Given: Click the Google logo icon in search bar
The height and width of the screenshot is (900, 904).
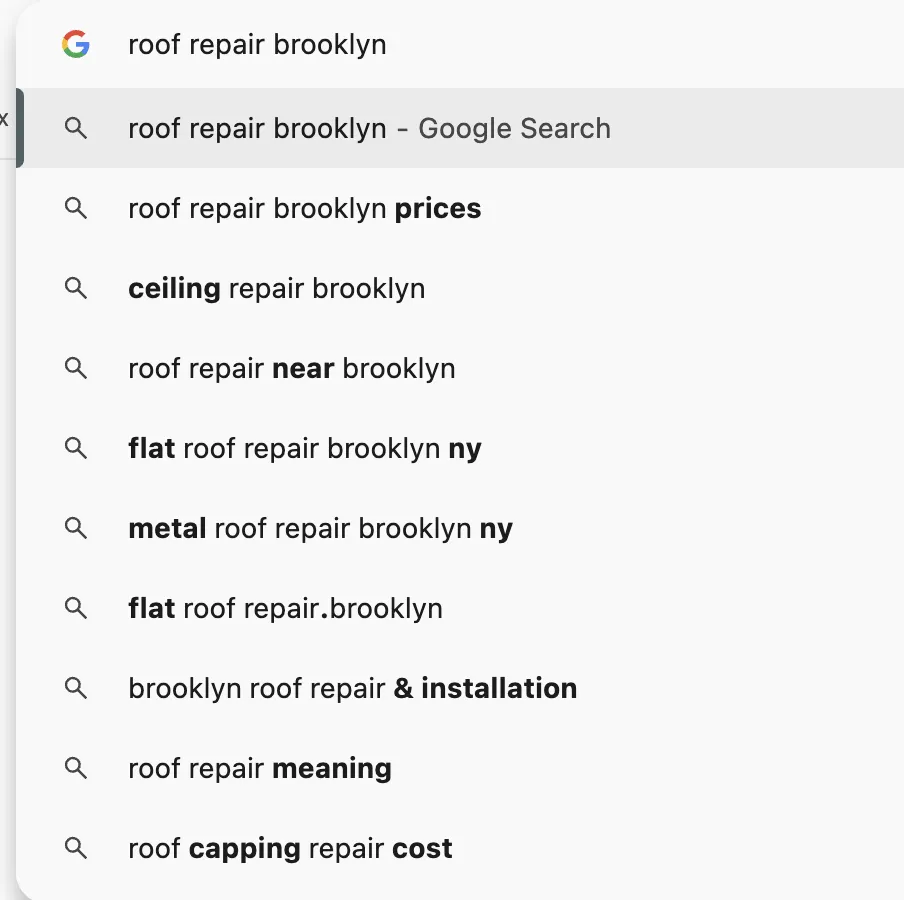Looking at the screenshot, I should [x=76, y=45].
